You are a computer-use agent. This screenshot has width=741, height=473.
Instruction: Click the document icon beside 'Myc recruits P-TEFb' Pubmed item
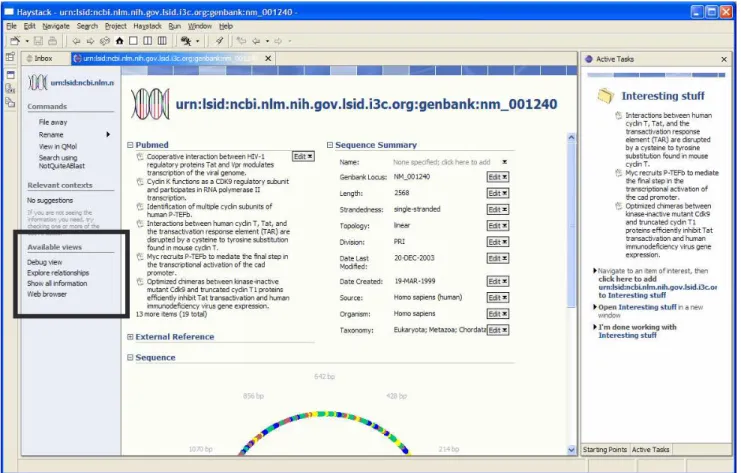[140, 257]
